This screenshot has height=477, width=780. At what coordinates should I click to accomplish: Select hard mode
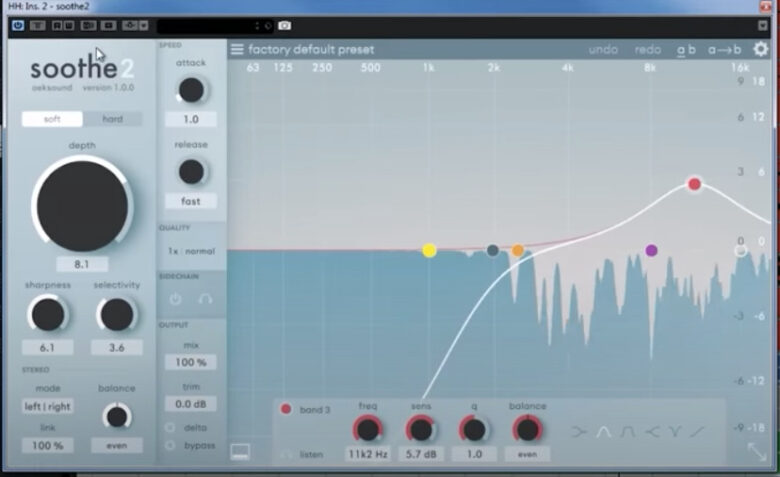[112, 119]
